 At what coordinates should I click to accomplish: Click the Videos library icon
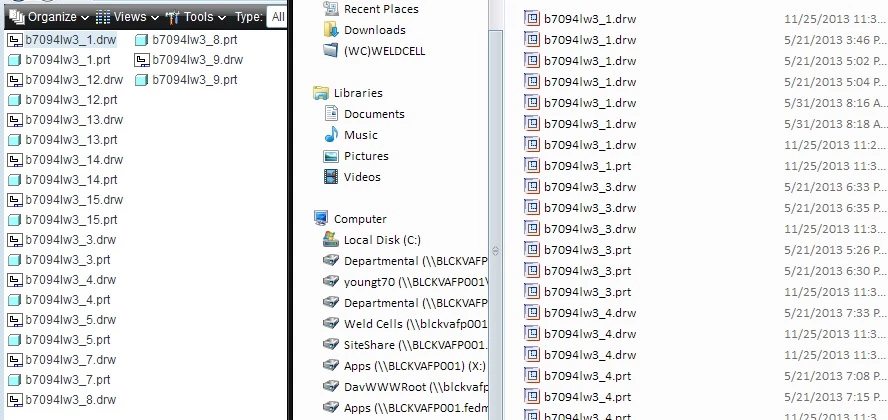click(x=331, y=177)
